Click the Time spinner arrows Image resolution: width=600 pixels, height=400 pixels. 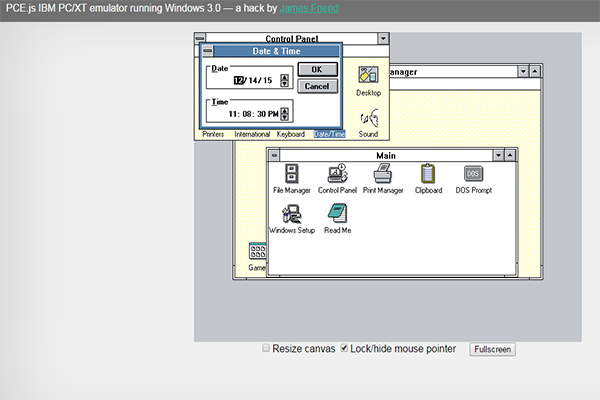tap(285, 114)
